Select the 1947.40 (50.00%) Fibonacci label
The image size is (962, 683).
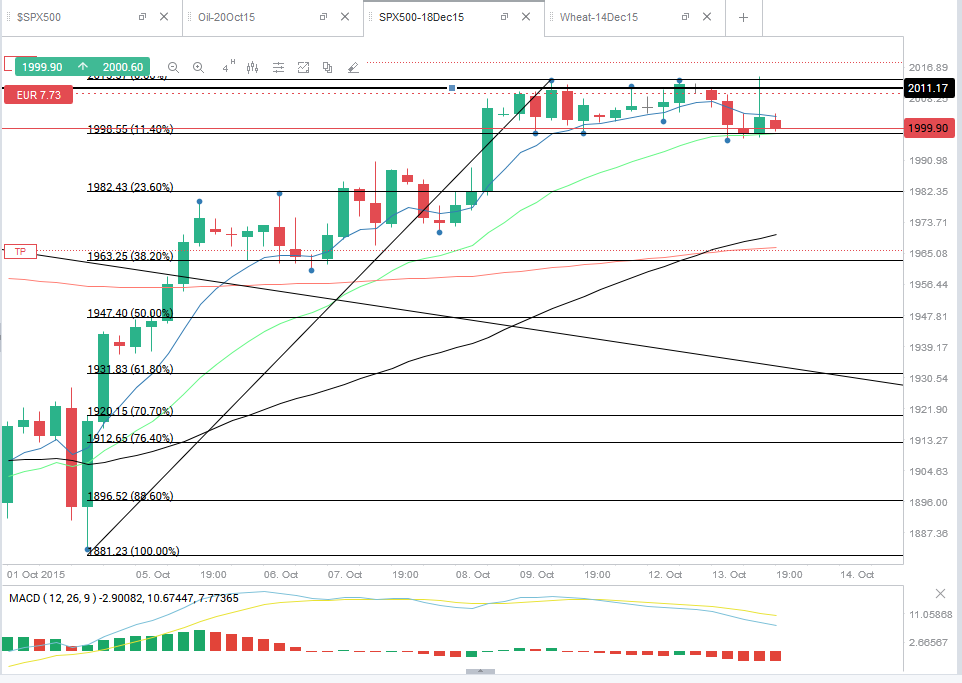[130, 313]
